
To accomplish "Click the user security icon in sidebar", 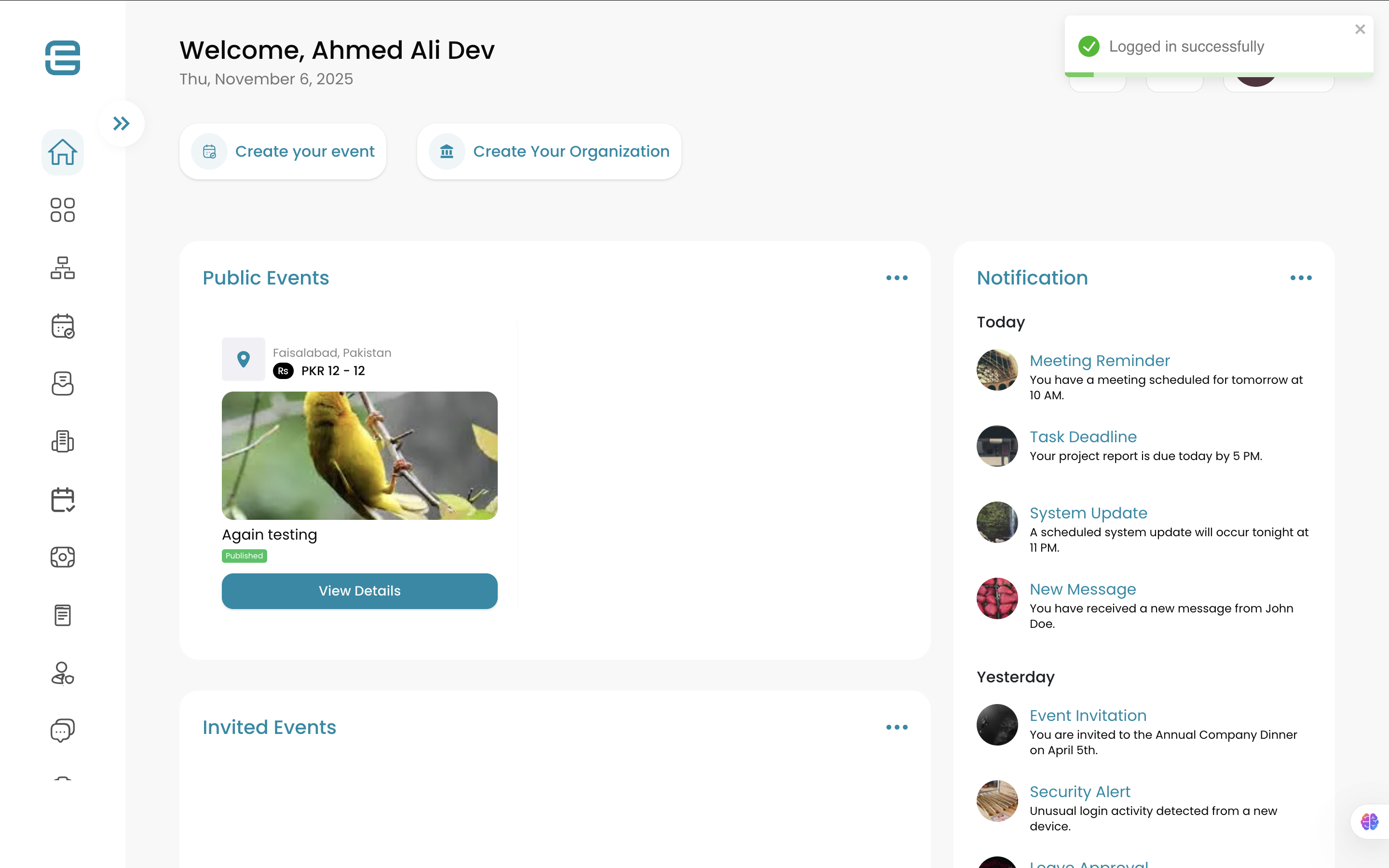I will point(63,673).
